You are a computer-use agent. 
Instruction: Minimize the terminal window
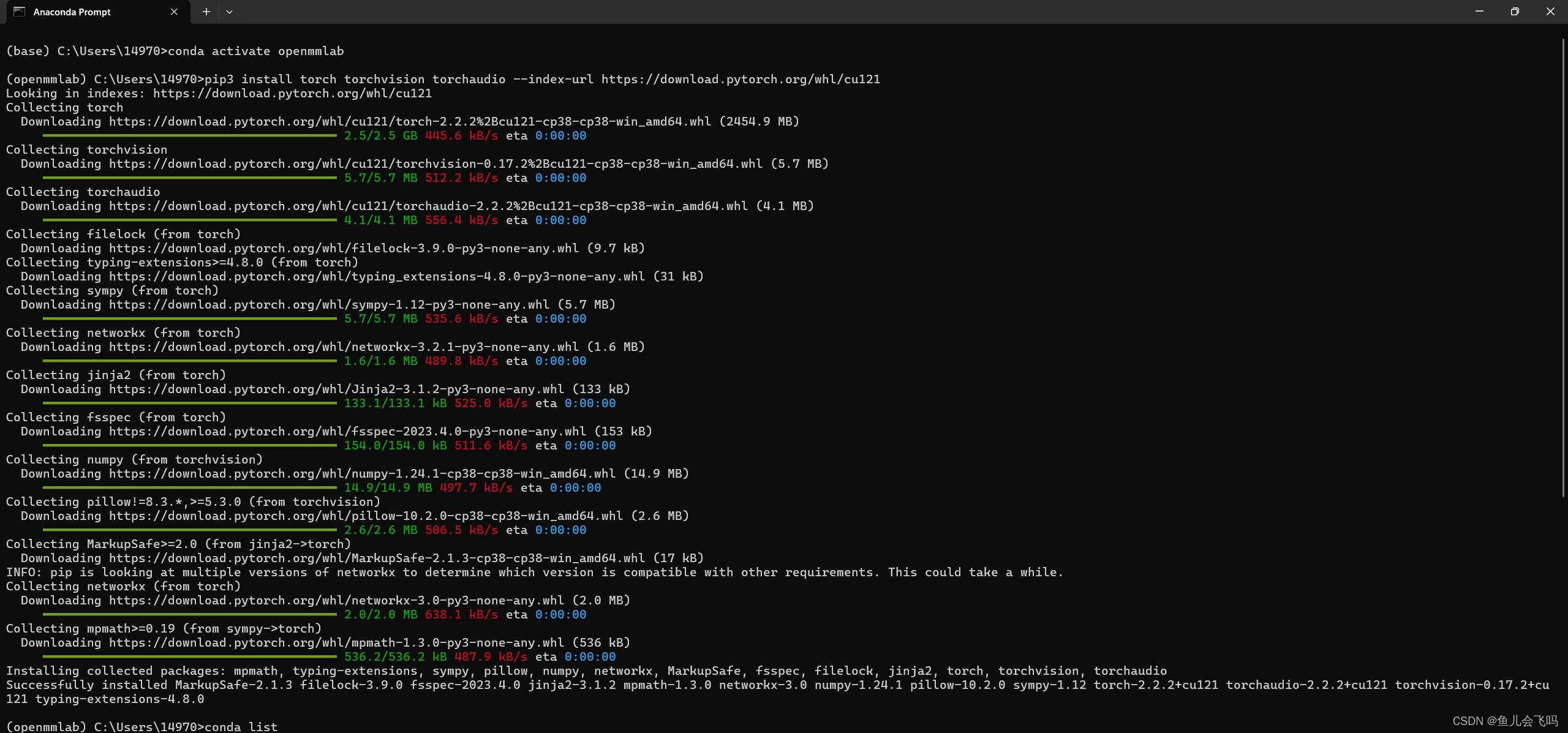[x=1478, y=11]
